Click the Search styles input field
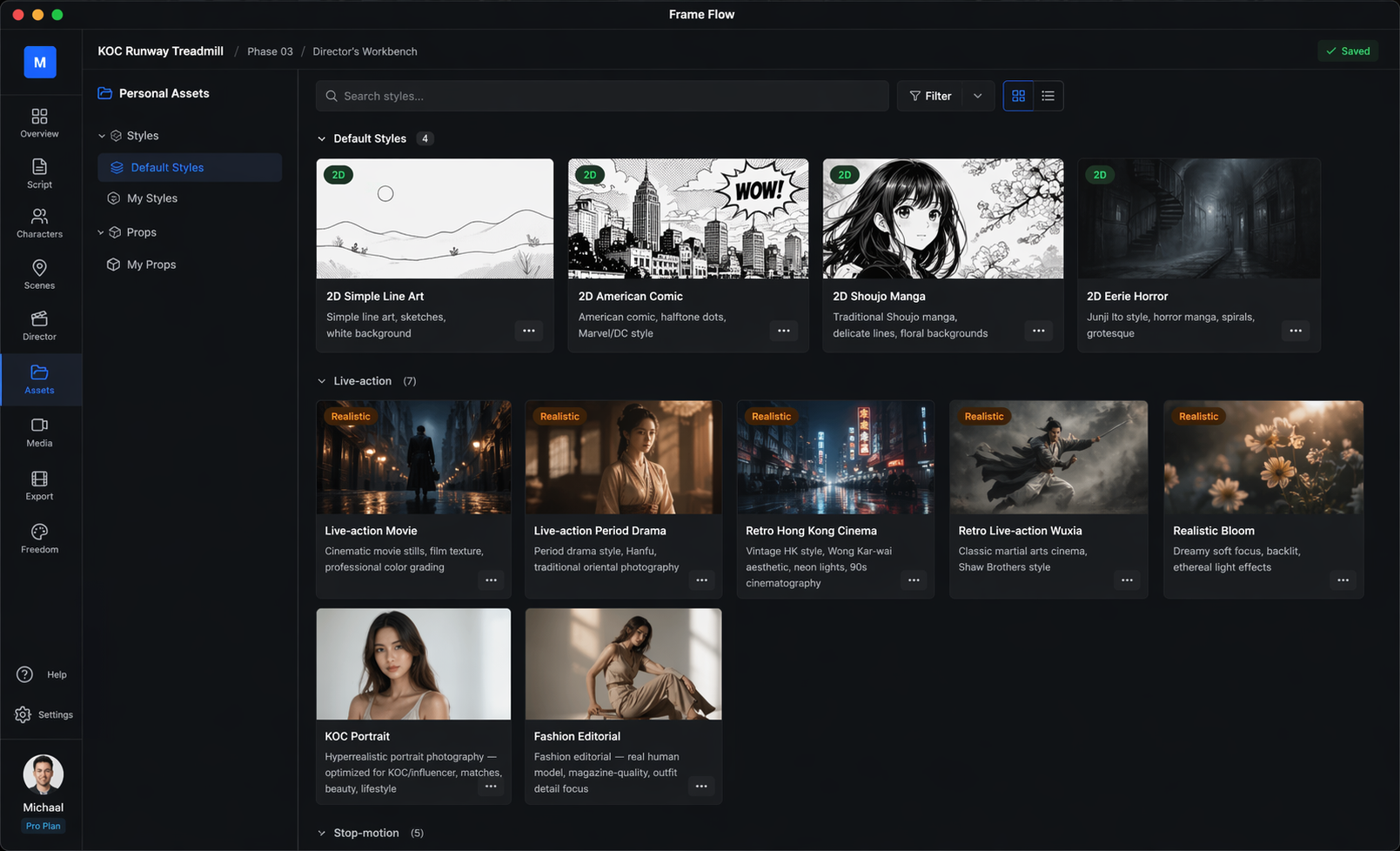Screen dimensions: 1400x851 pos(602,96)
